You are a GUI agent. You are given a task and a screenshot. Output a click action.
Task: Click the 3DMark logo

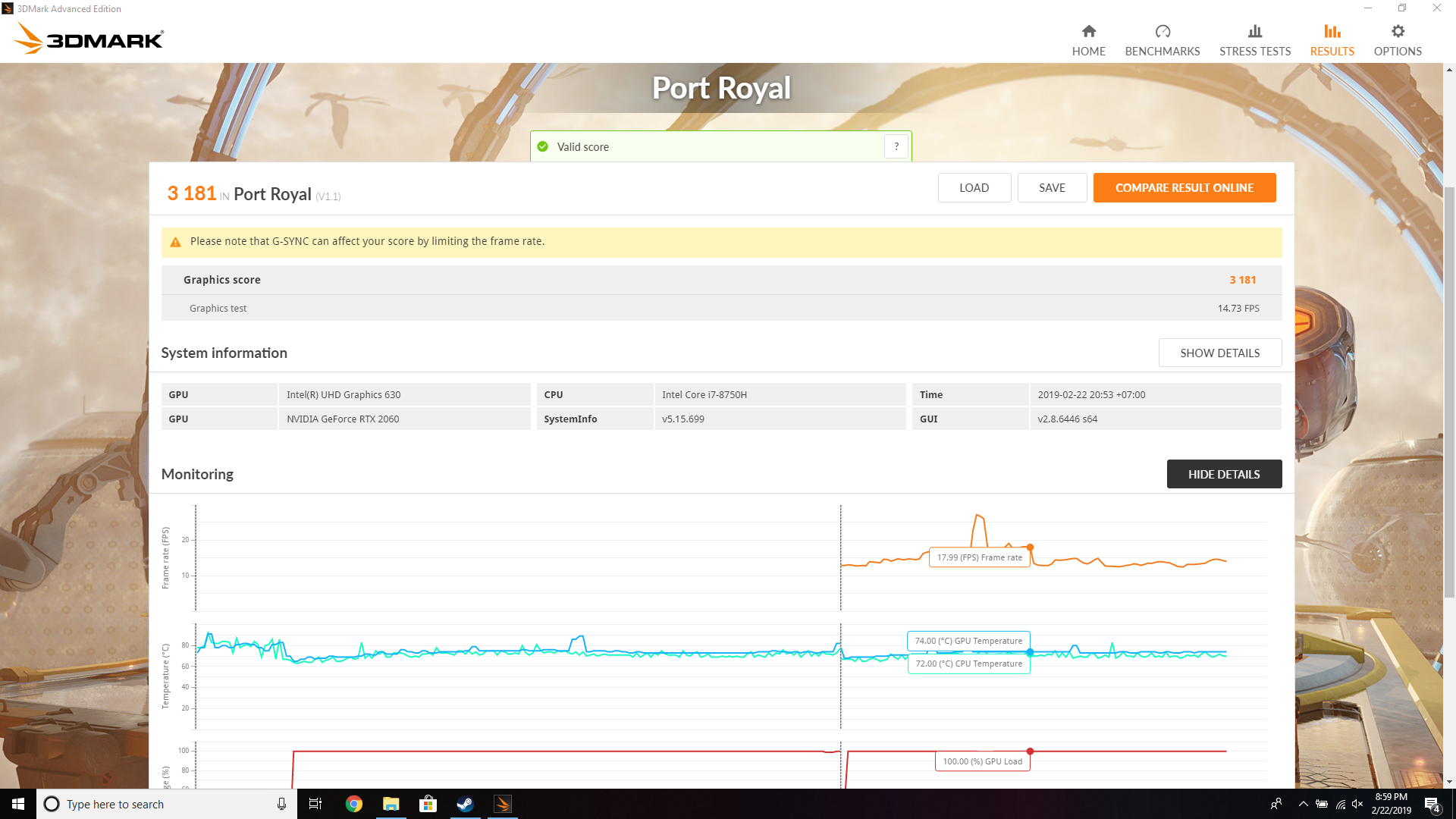pos(89,39)
